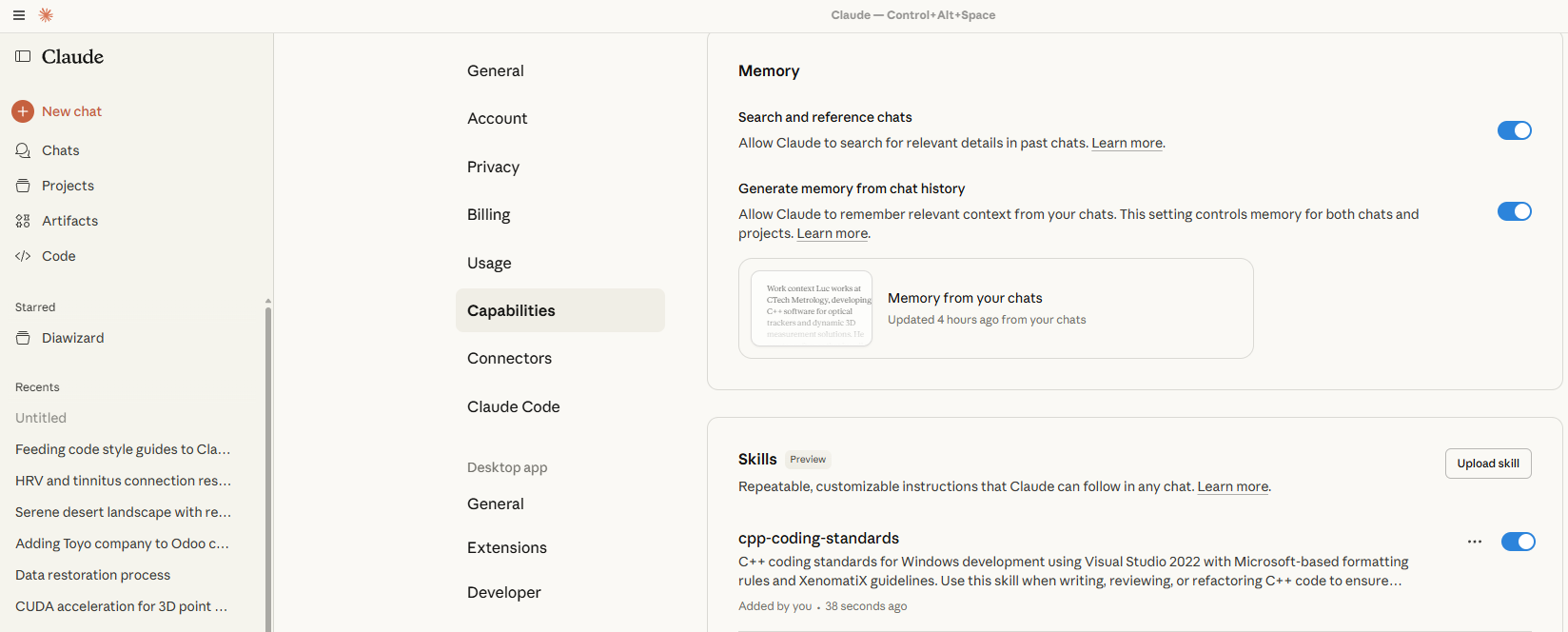The height and width of the screenshot is (632, 1568).
Task: Collapse the sidebar with panel icon
Action: (x=23, y=57)
